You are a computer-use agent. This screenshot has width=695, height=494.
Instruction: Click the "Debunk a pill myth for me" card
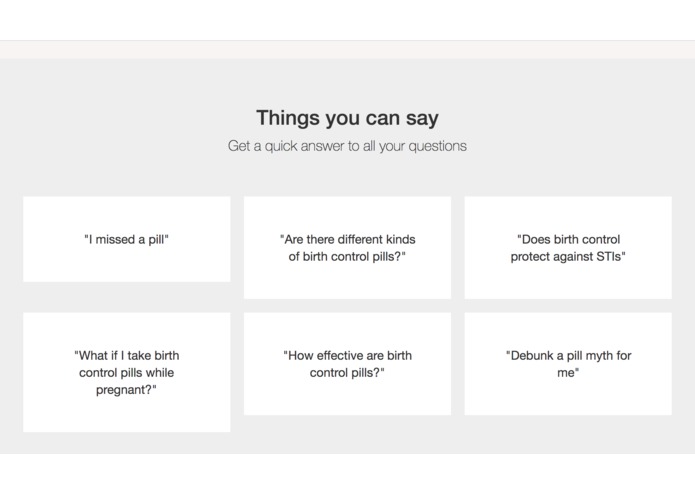568,364
